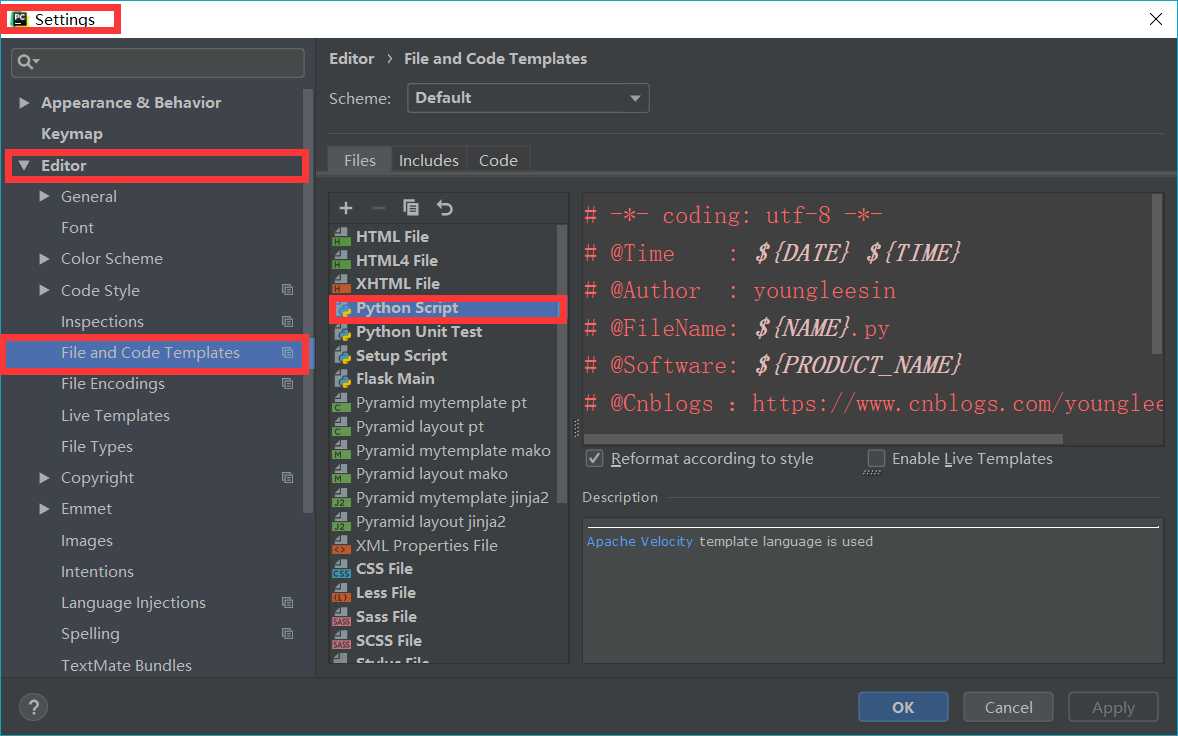Switch to the Code tab
Screen dimensions: 1178x736
coord(498,160)
